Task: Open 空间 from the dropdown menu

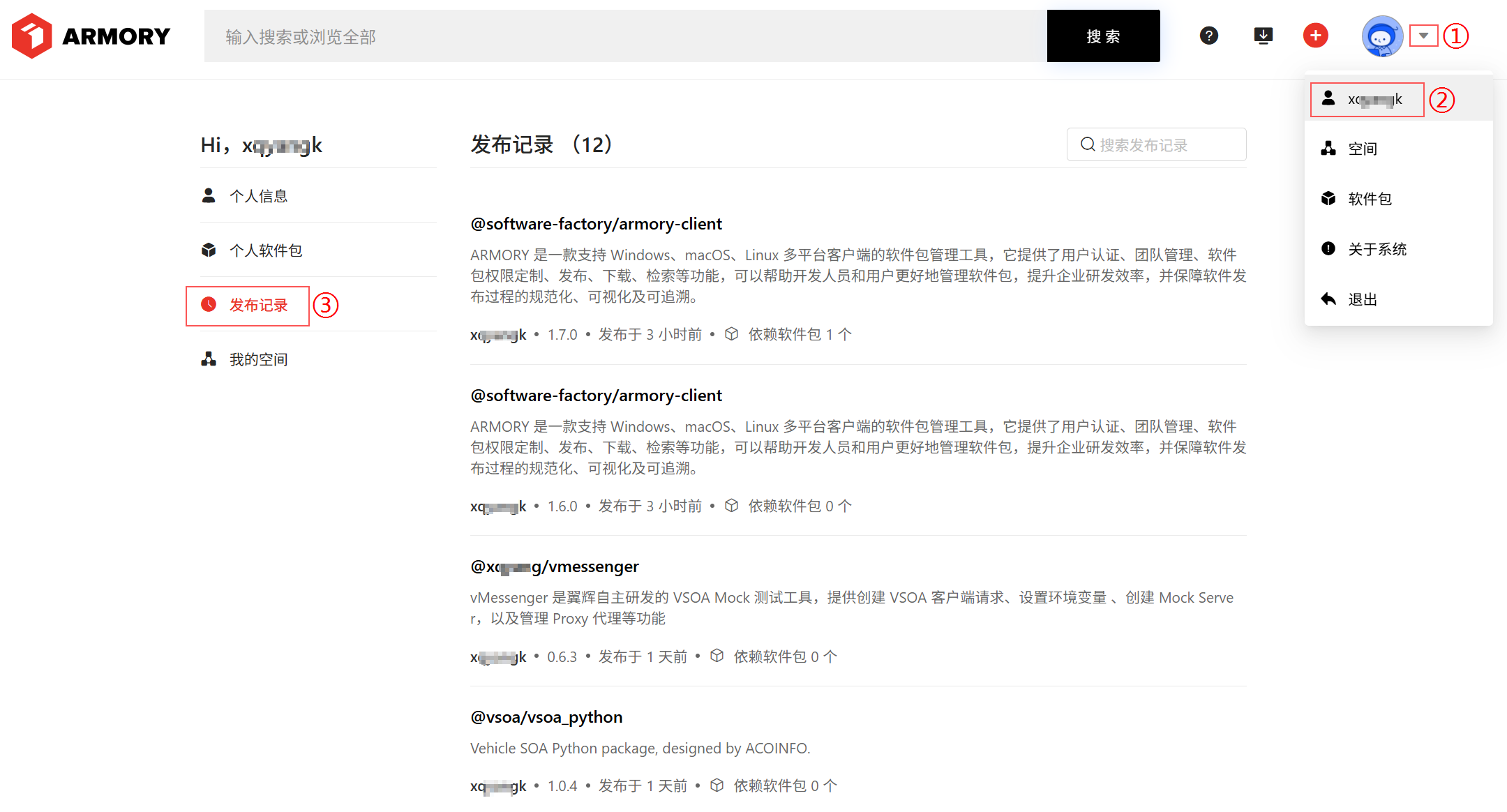Action: pyautogui.click(x=1362, y=149)
